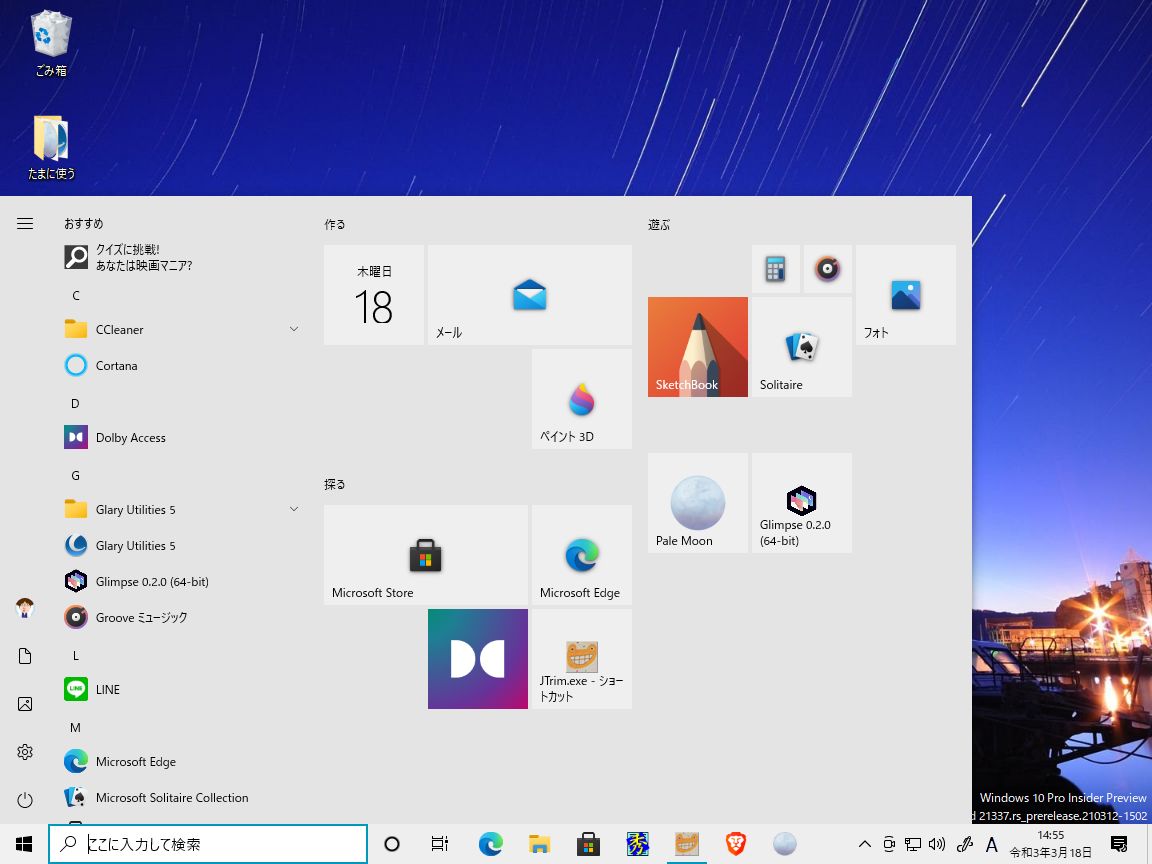The height and width of the screenshot is (864, 1152).
Task: Open Settings from the Start sidebar
Action: click(x=24, y=752)
